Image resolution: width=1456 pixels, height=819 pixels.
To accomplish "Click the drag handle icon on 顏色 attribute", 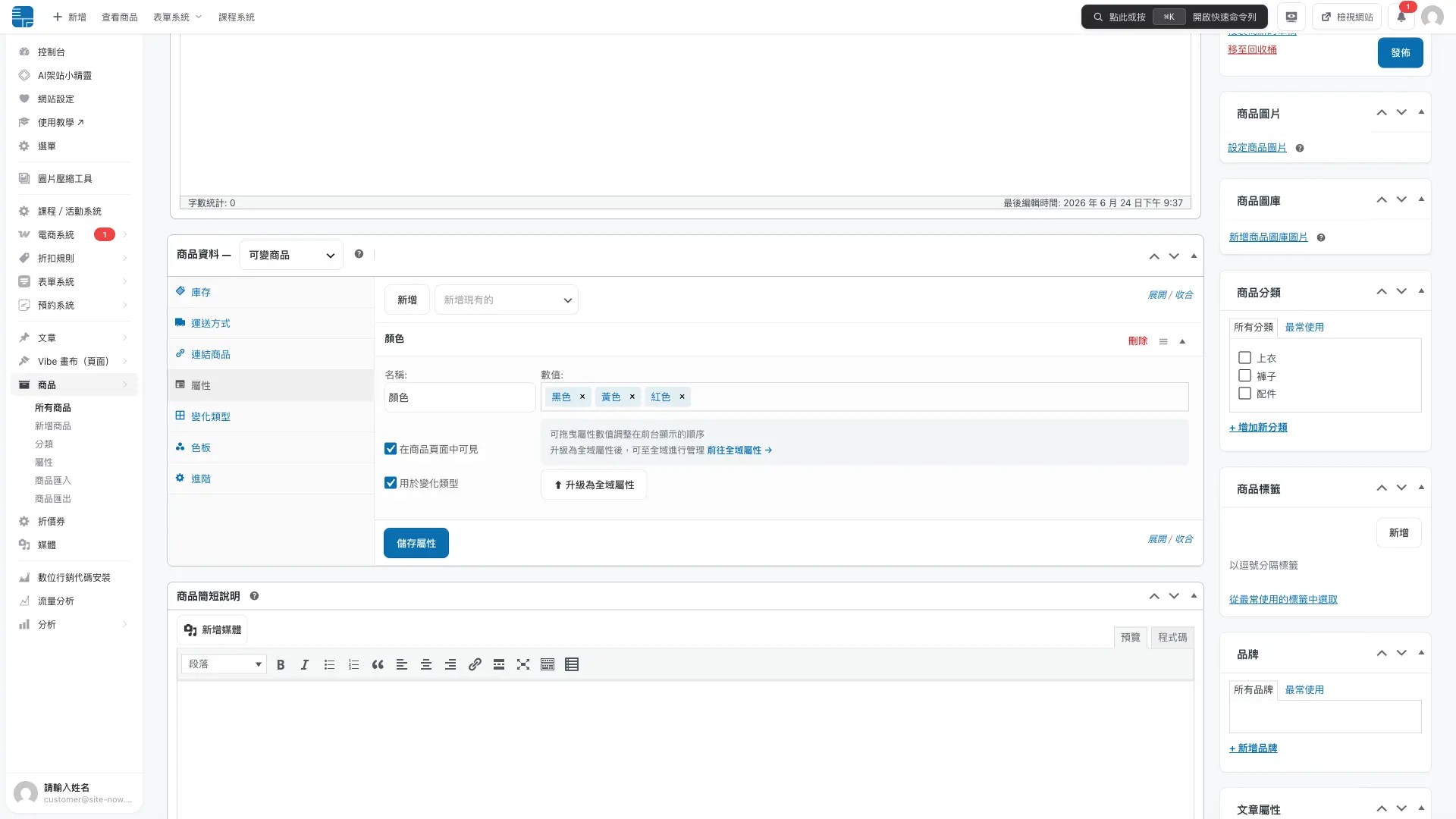I will click(1163, 342).
